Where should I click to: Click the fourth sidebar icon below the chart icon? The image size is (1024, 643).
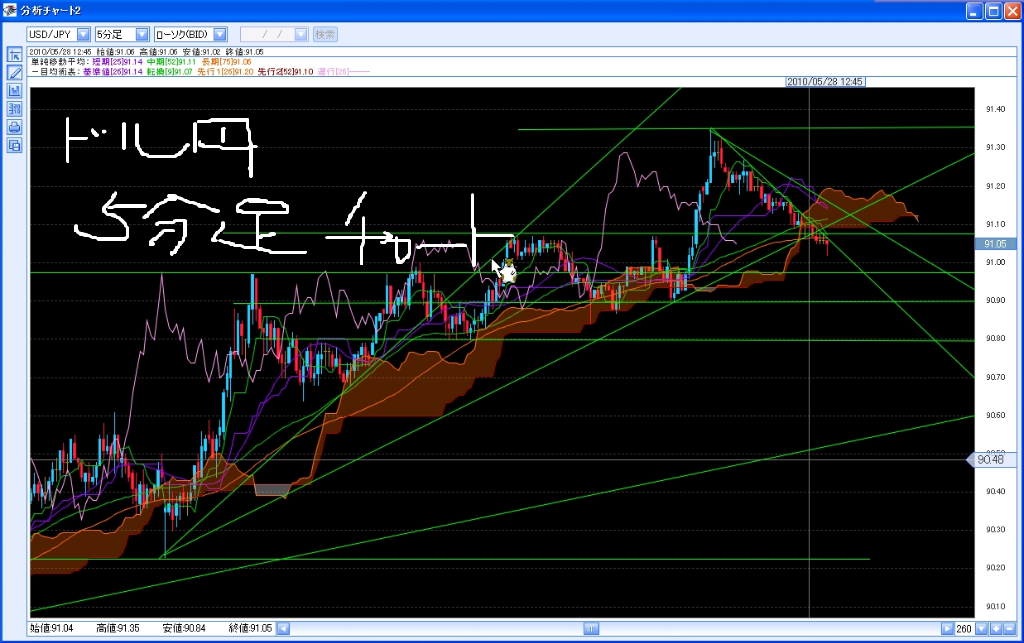tap(14, 109)
